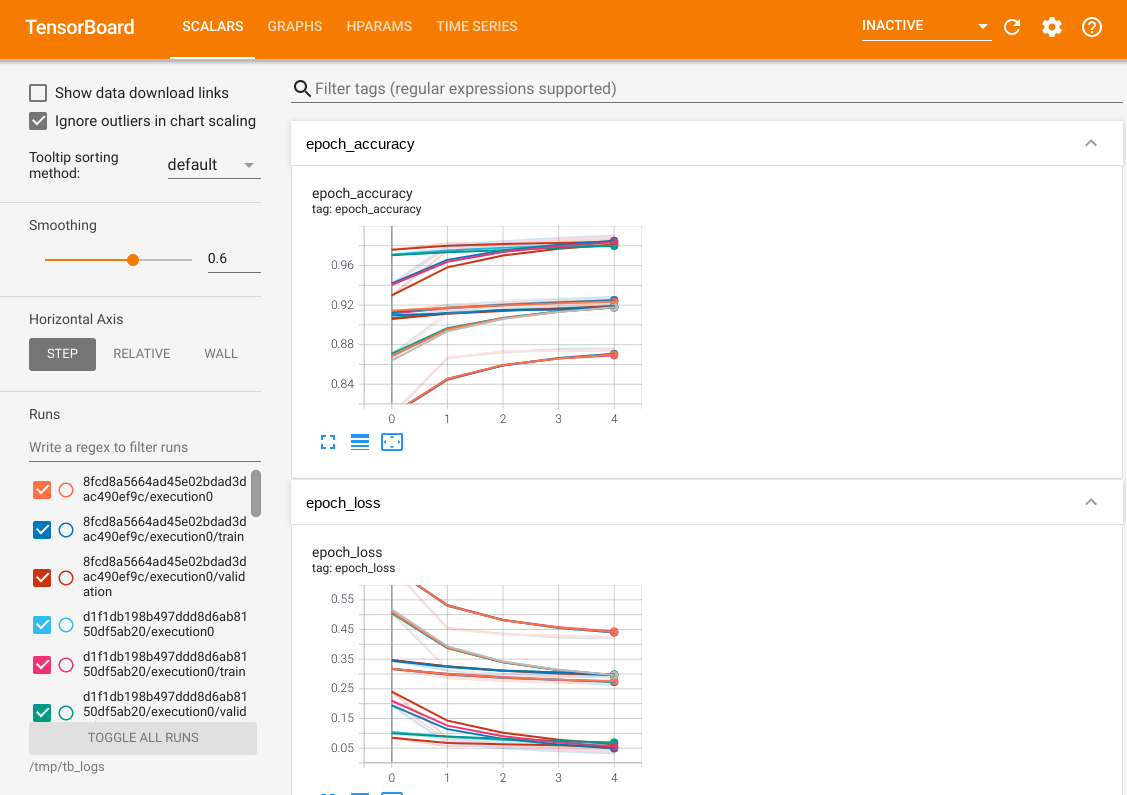Open the Tooltip sorting method dropdown

tap(213, 165)
